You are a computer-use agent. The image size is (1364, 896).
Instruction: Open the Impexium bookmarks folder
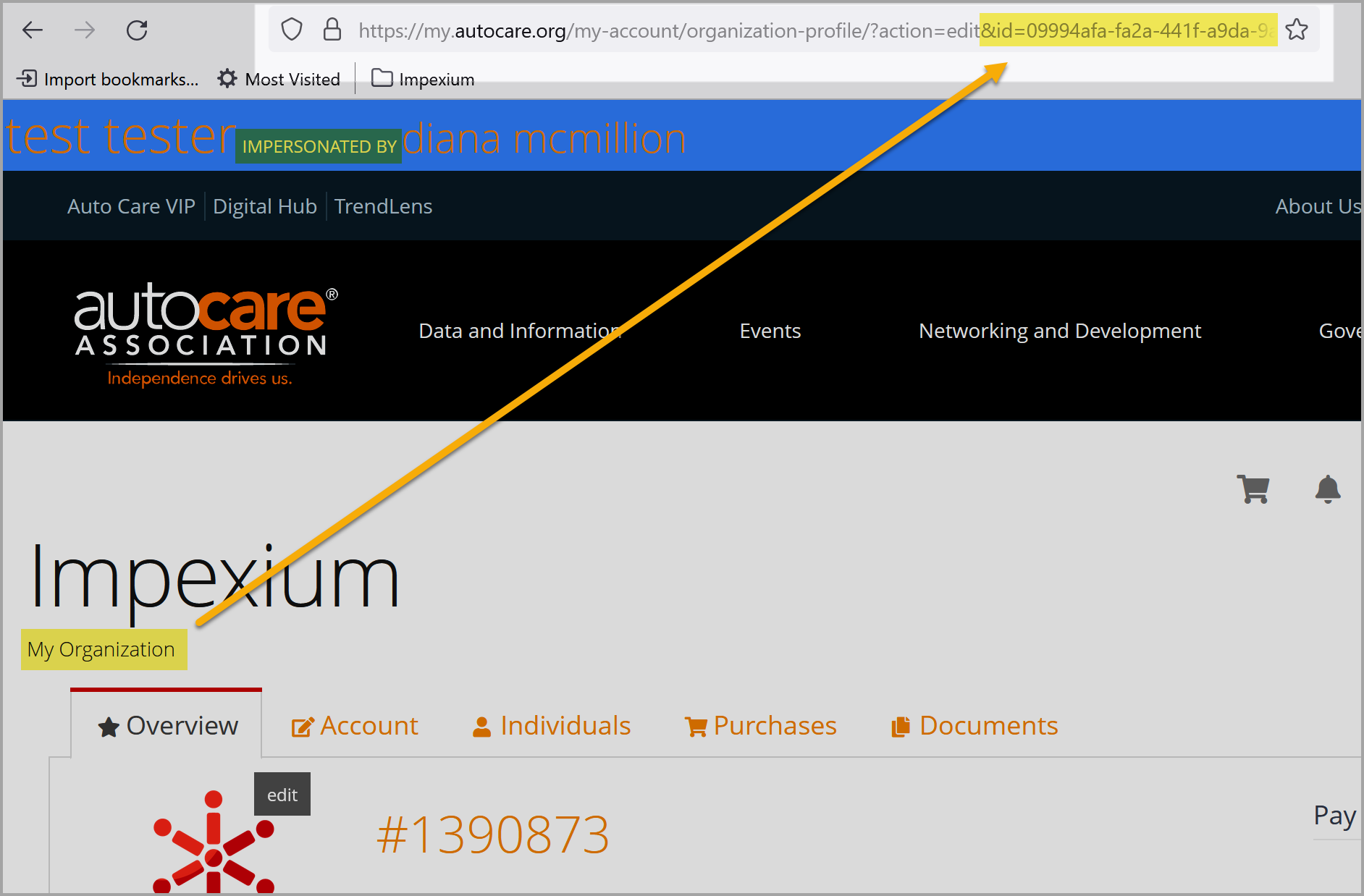pos(423,79)
